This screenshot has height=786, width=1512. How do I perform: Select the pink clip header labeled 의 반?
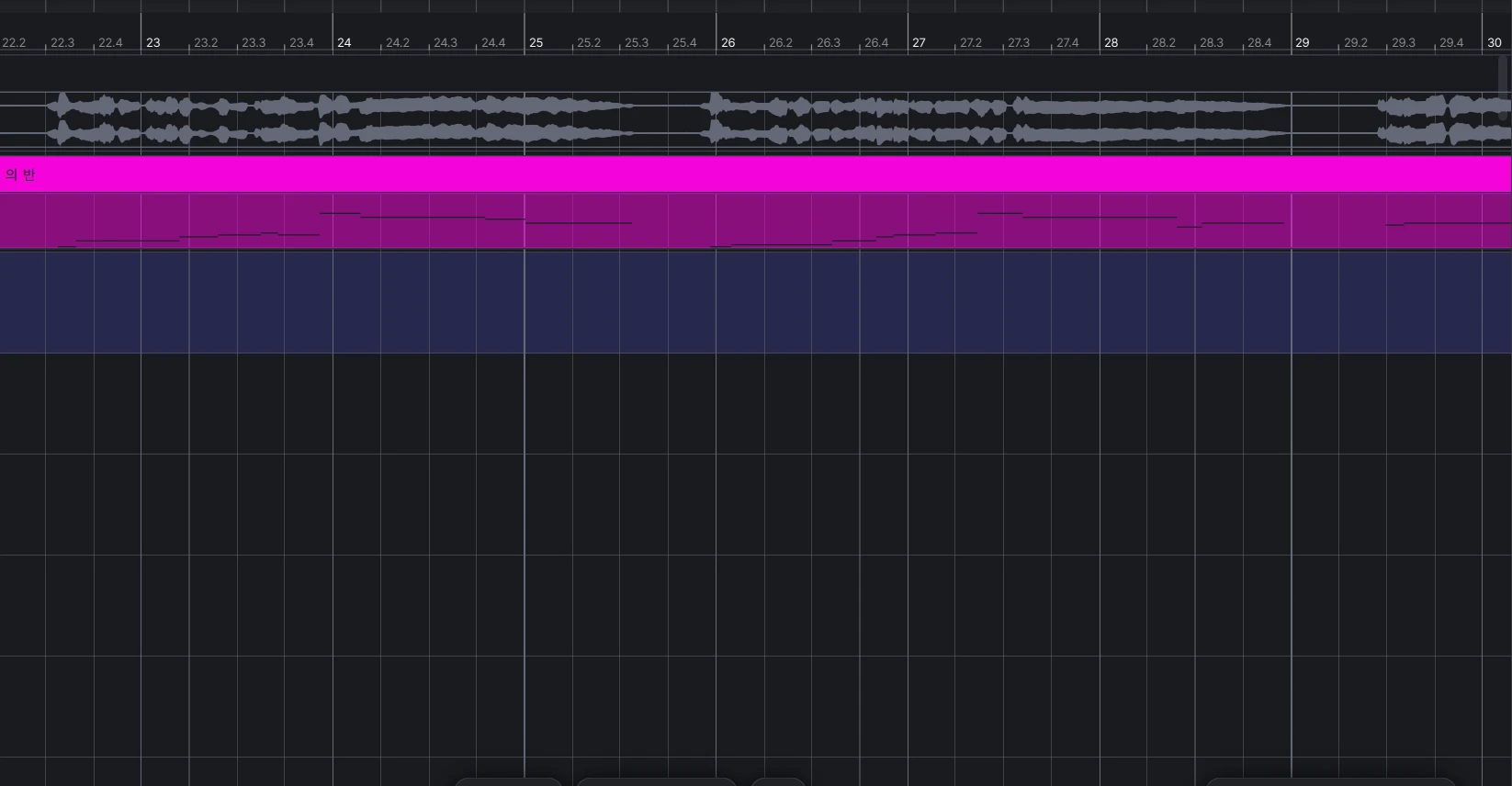click(x=755, y=174)
